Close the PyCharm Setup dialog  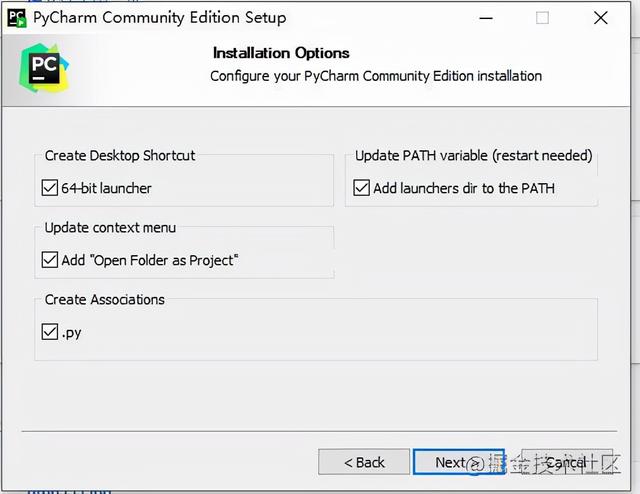pos(600,17)
